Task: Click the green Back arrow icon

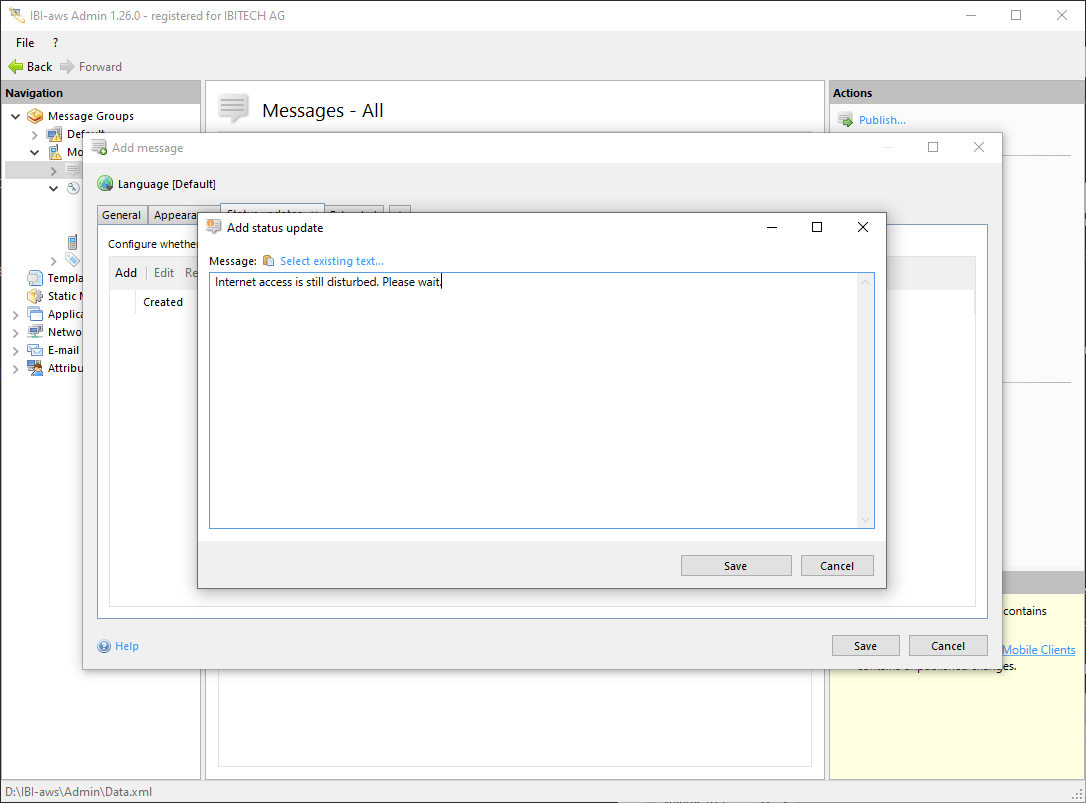Action: click(x=15, y=67)
